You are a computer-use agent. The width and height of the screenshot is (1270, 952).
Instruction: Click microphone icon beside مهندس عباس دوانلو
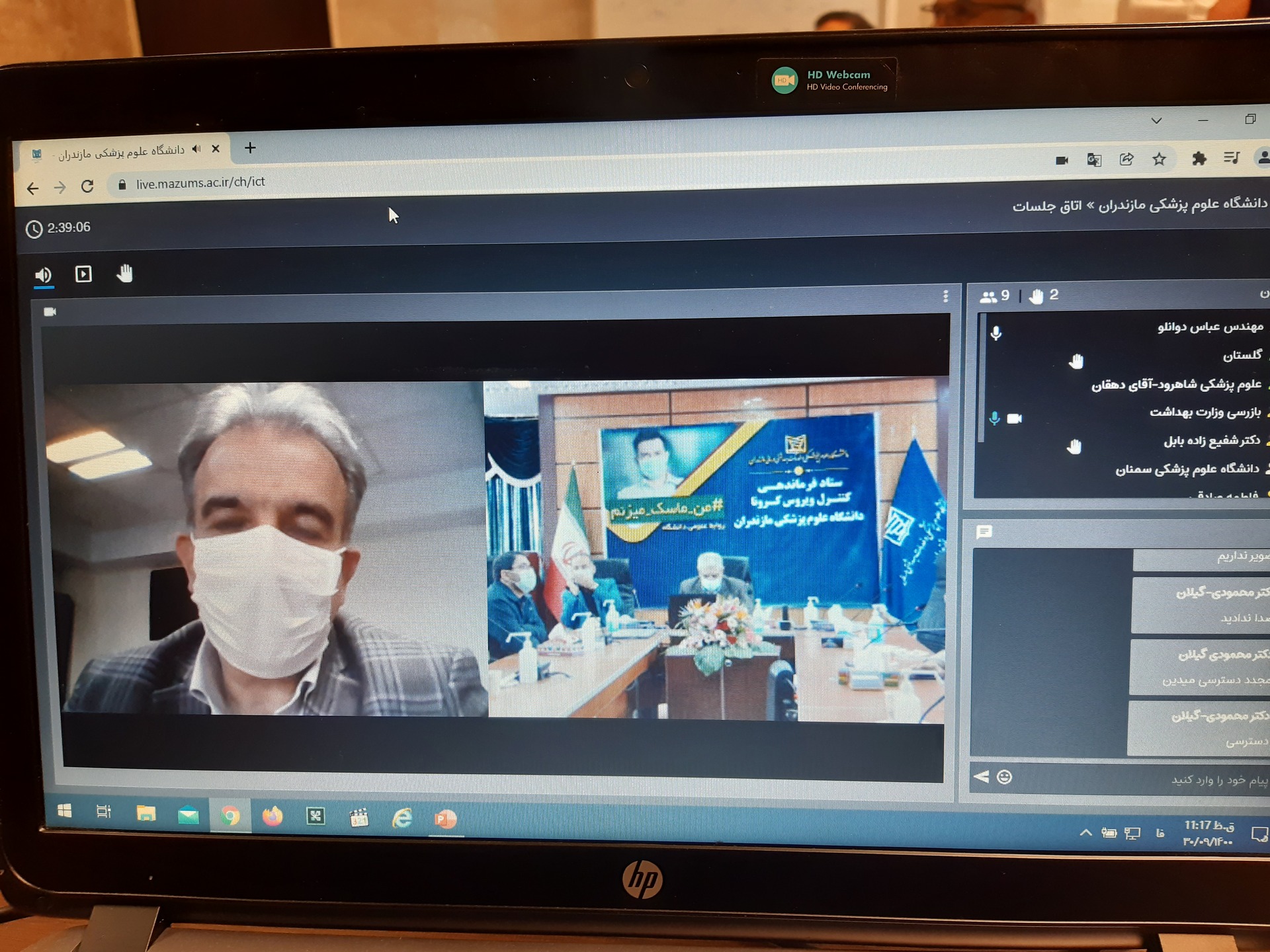(x=996, y=333)
